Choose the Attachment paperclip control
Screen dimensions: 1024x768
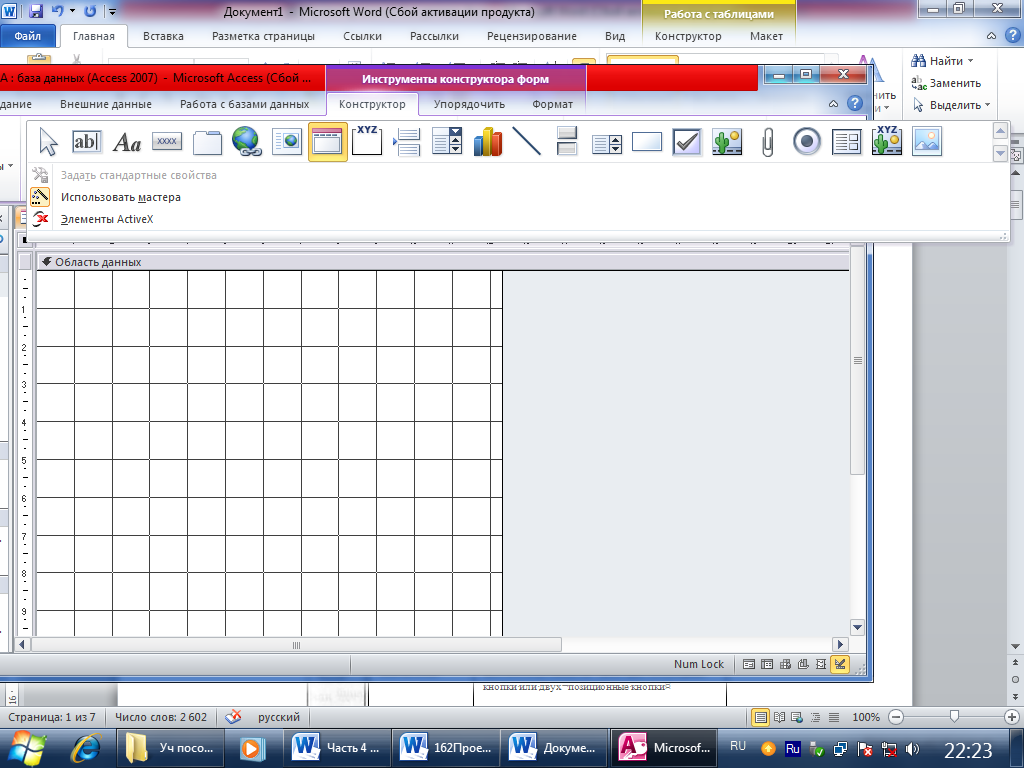[x=767, y=142]
